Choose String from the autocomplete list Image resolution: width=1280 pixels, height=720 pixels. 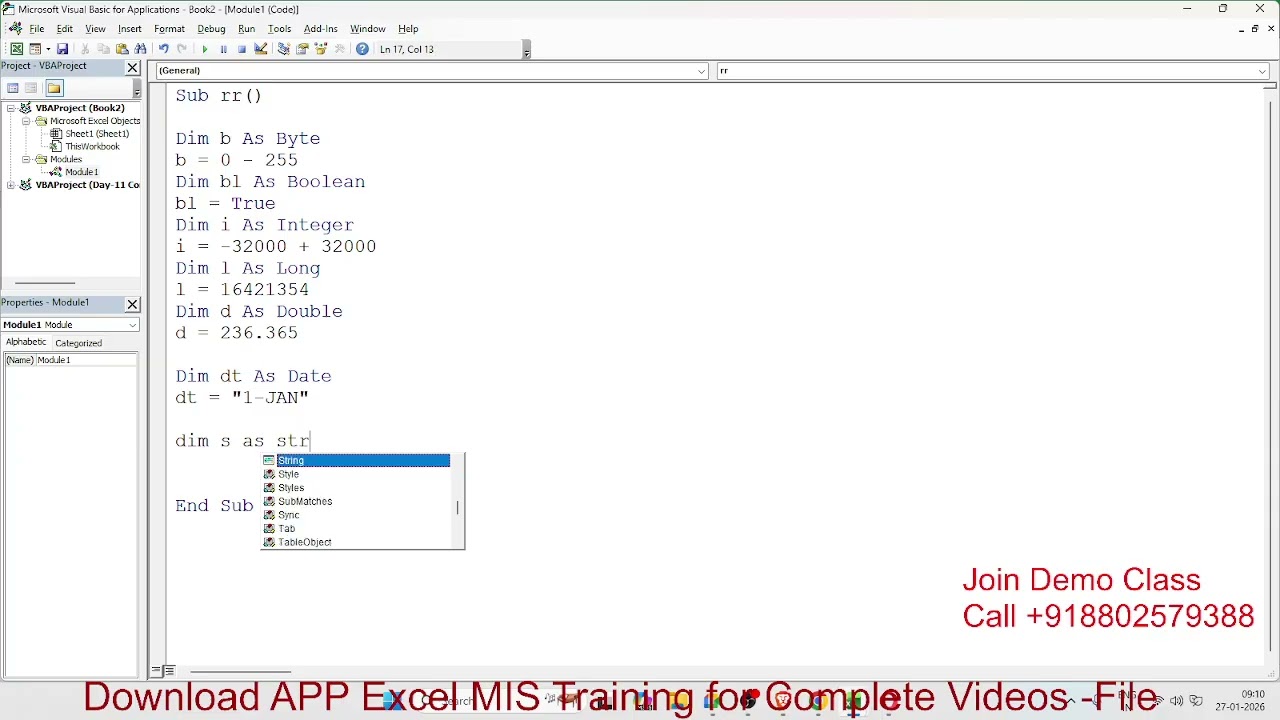click(356, 460)
